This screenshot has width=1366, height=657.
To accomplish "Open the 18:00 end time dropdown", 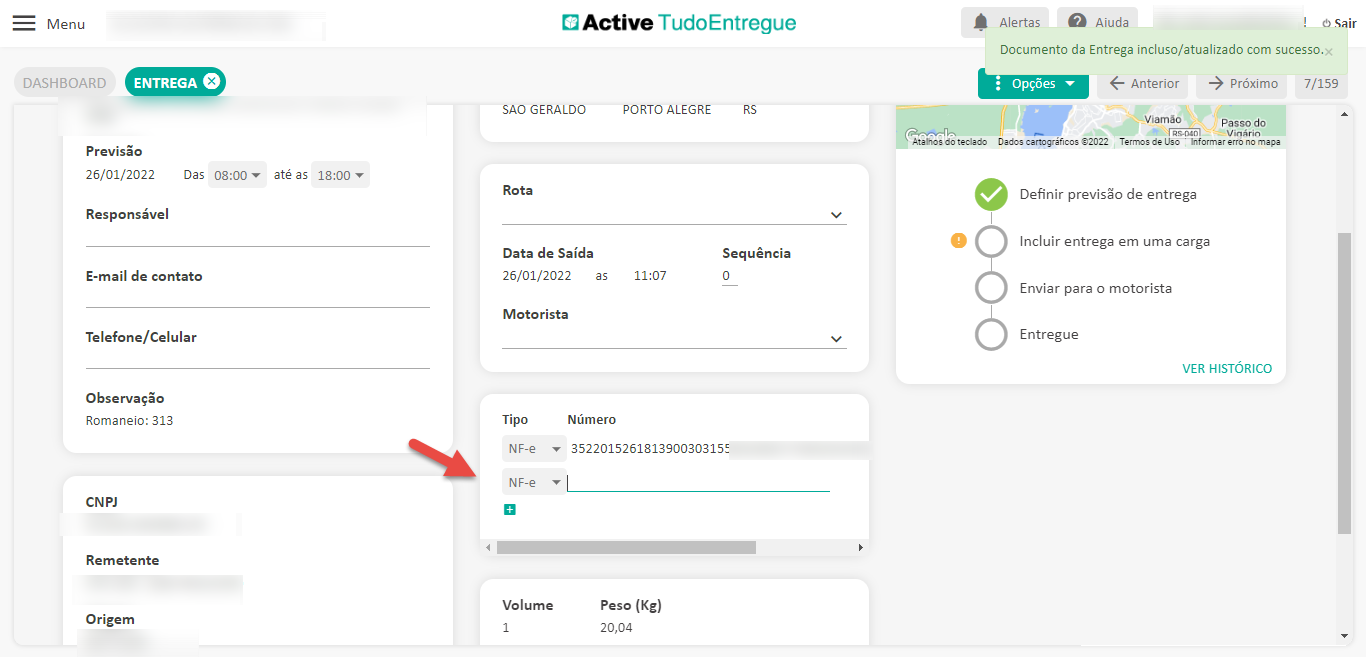I will [340, 175].
